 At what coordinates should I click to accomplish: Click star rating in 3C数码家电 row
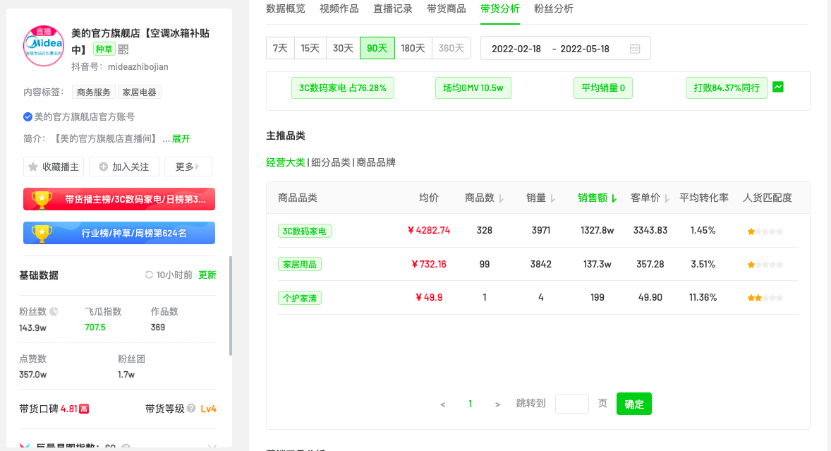(x=765, y=231)
